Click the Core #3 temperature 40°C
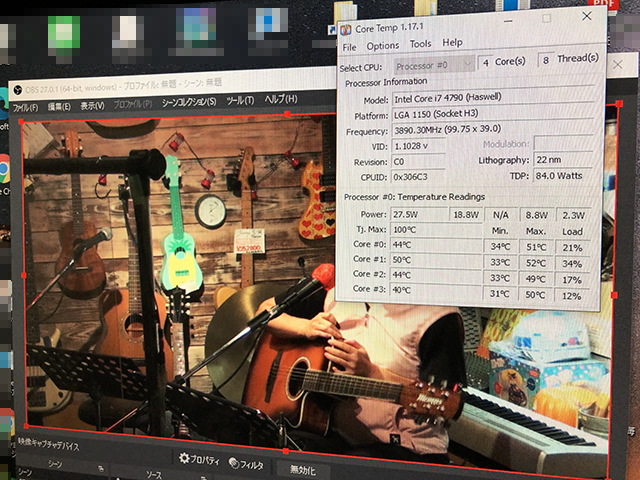The width and height of the screenshot is (640, 480). pos(436,290)
